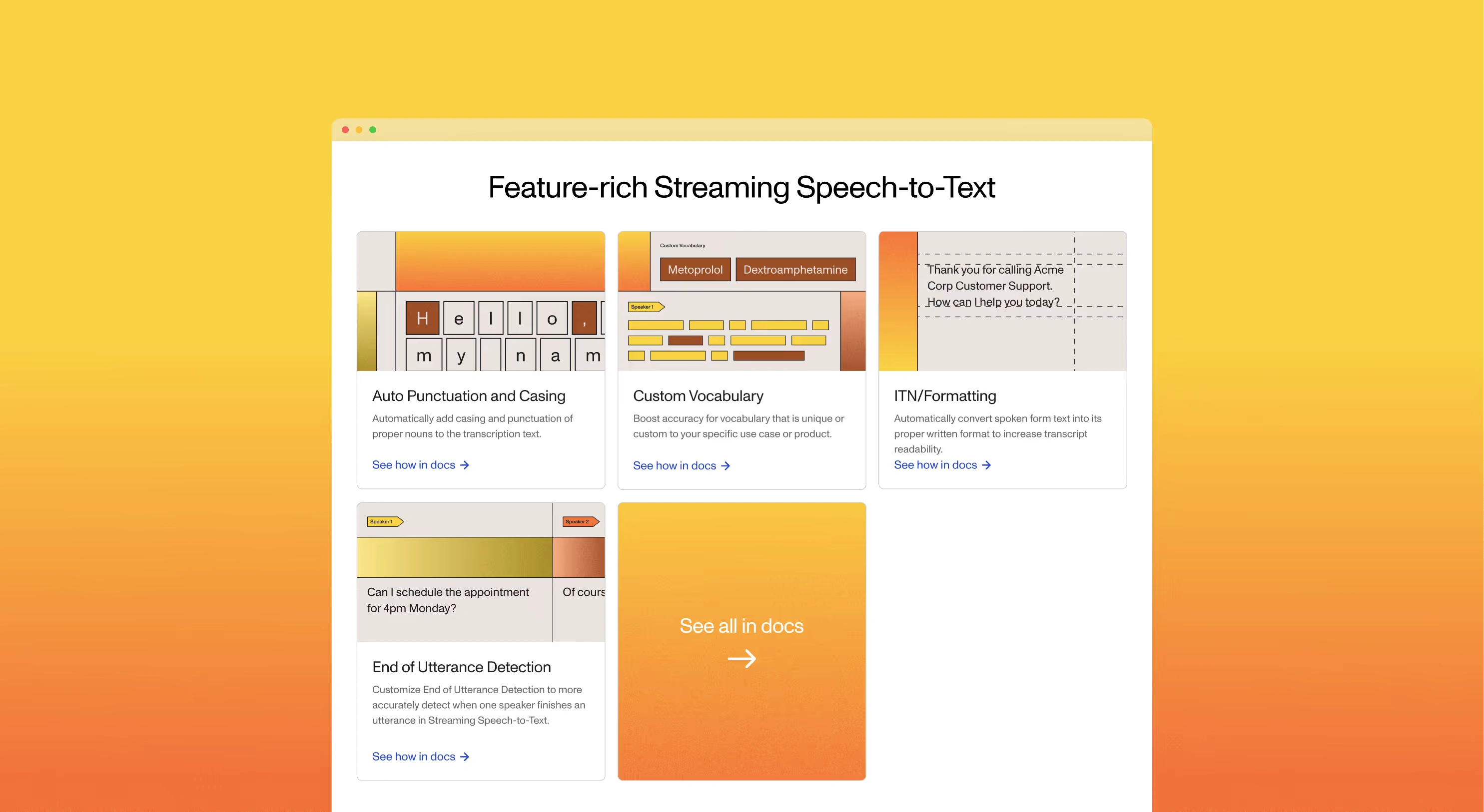Screen dimensions: 1484x812
Task: Click the highlighted H letter tile
Action: (x=422, y=318)
